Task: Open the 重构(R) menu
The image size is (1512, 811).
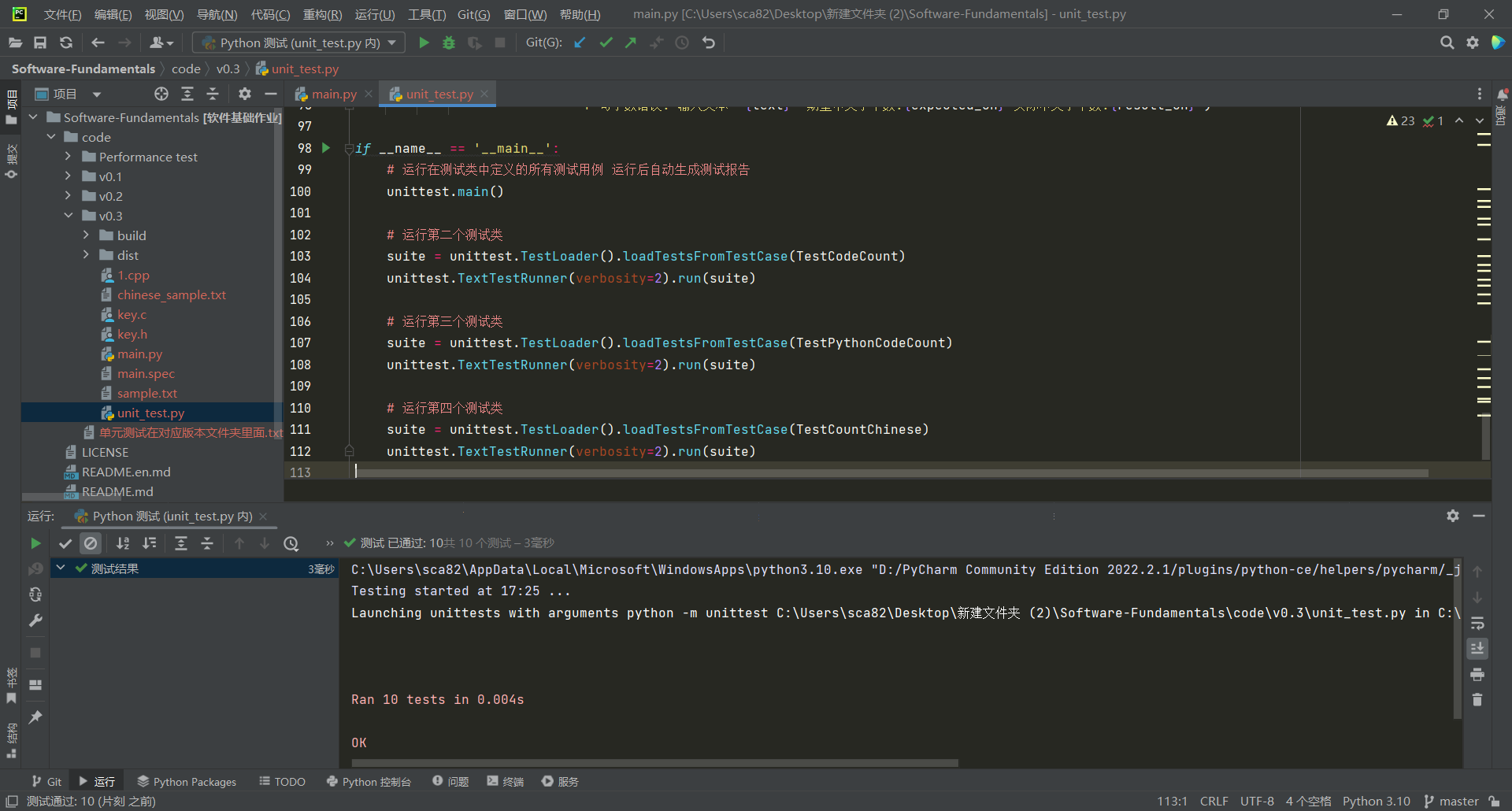Action: tap(323, 14)
